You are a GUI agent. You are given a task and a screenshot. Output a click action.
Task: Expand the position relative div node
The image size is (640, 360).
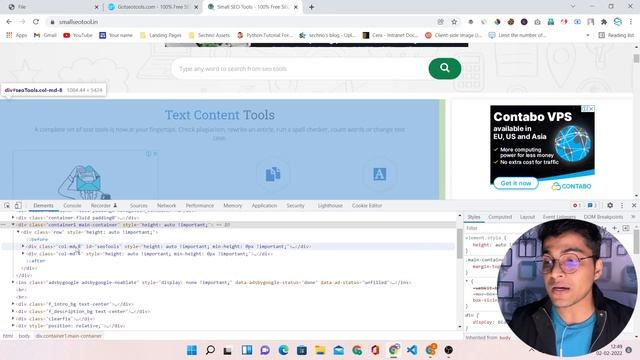13,326
